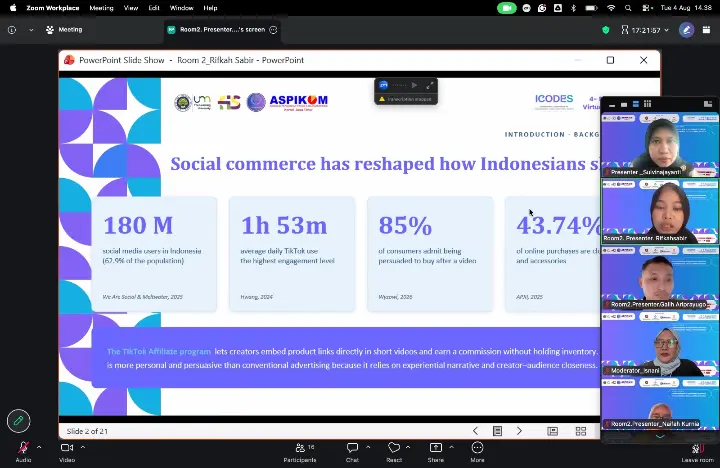This screenshot has width=720, height=468.
Task: Open the Help menu
Action: 210,8
